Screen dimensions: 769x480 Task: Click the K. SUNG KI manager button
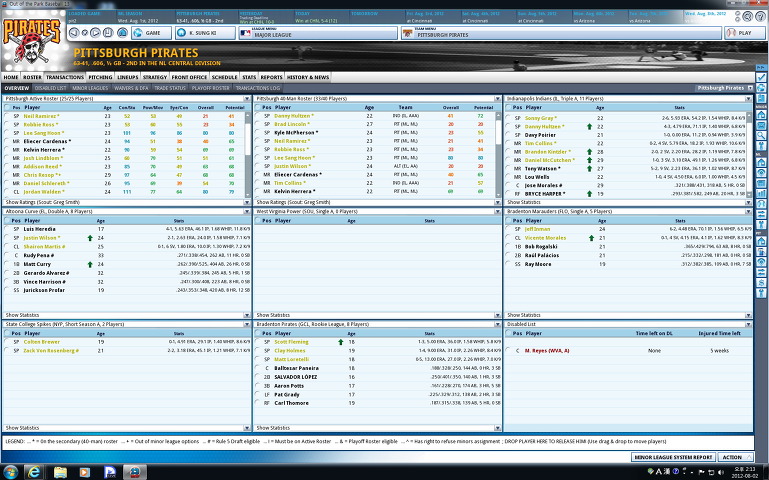205,33
